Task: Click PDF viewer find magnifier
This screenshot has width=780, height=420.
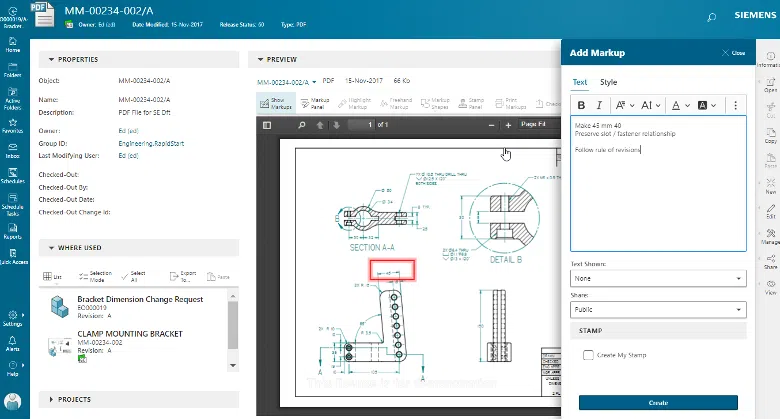Action: pyautogui.click(x=301, y=125)
